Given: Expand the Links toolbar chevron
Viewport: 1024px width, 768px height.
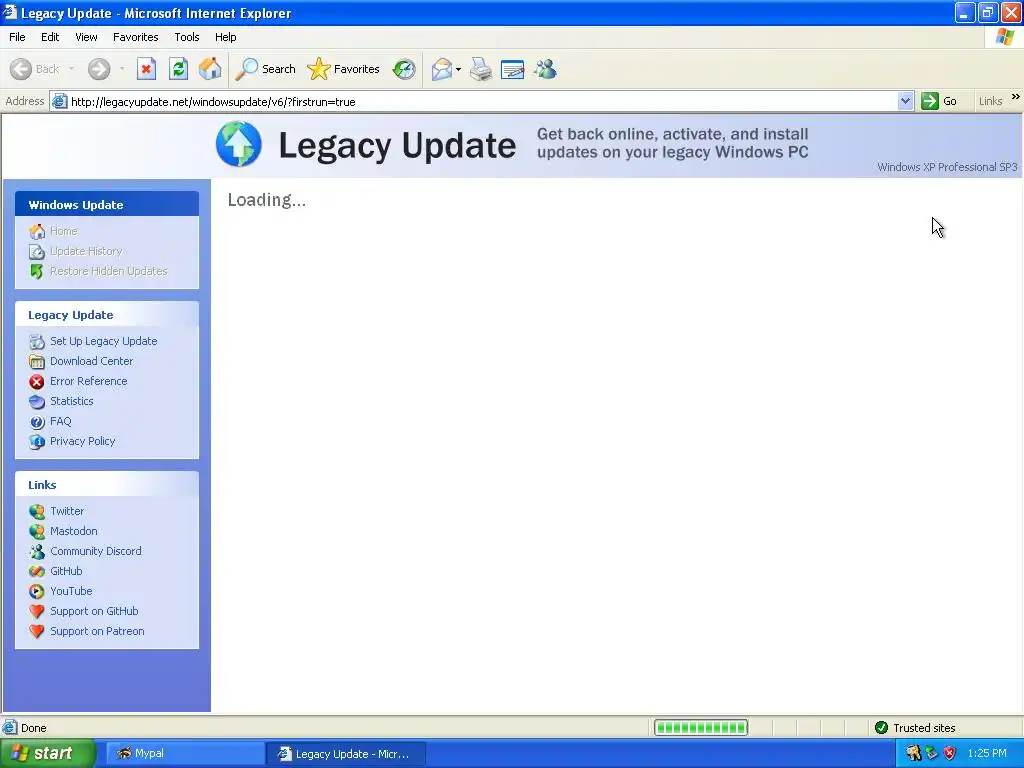Looking at the screenshot, I should tap(1016, 97).
